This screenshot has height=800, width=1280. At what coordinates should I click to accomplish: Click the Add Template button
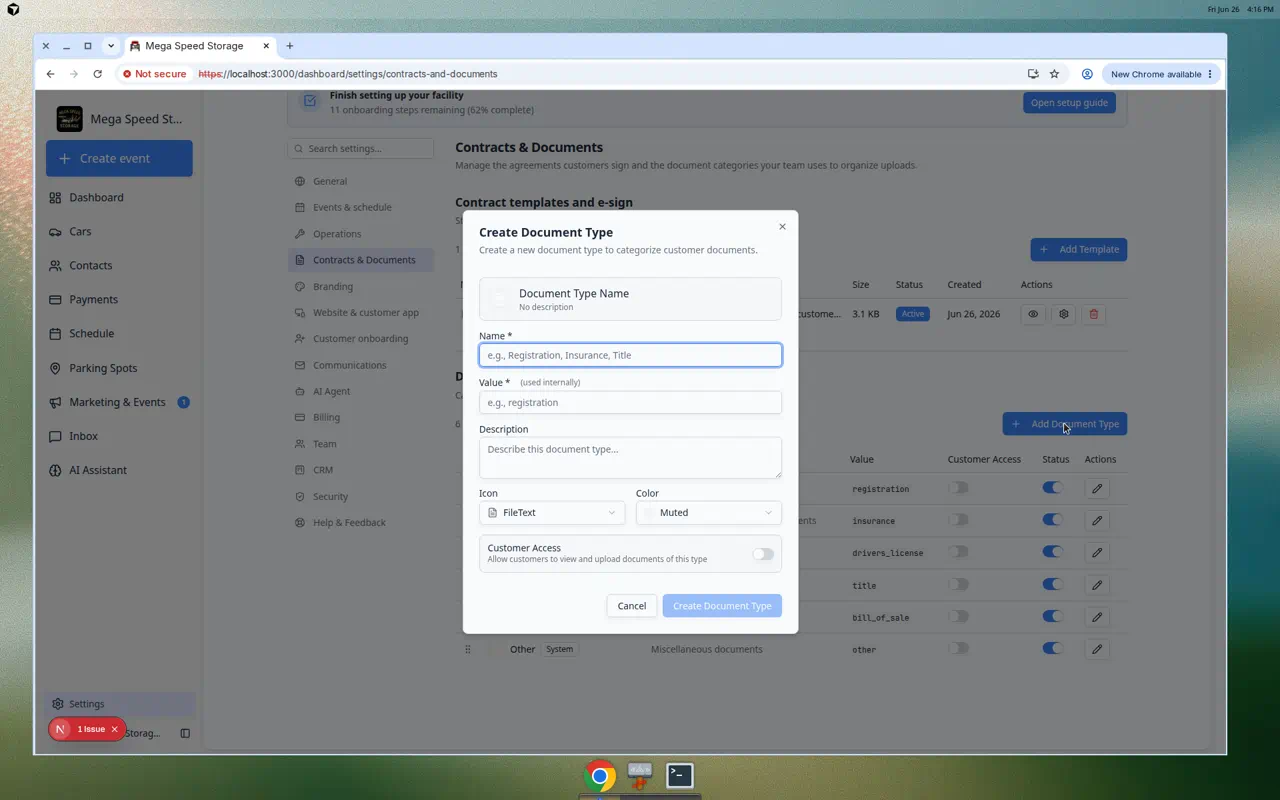pos(1079,249)
